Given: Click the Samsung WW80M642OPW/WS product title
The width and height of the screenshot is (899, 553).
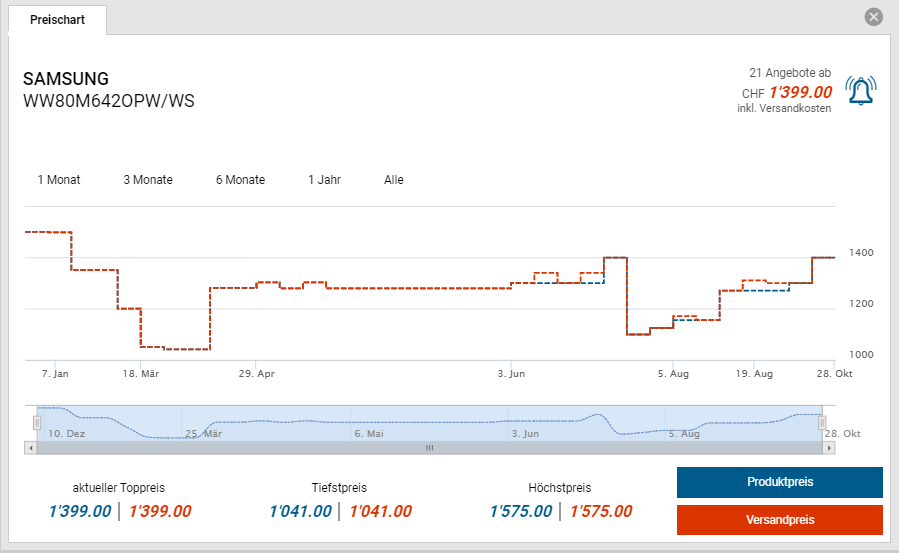Looking at the screenshot, I should pos(108,90).
